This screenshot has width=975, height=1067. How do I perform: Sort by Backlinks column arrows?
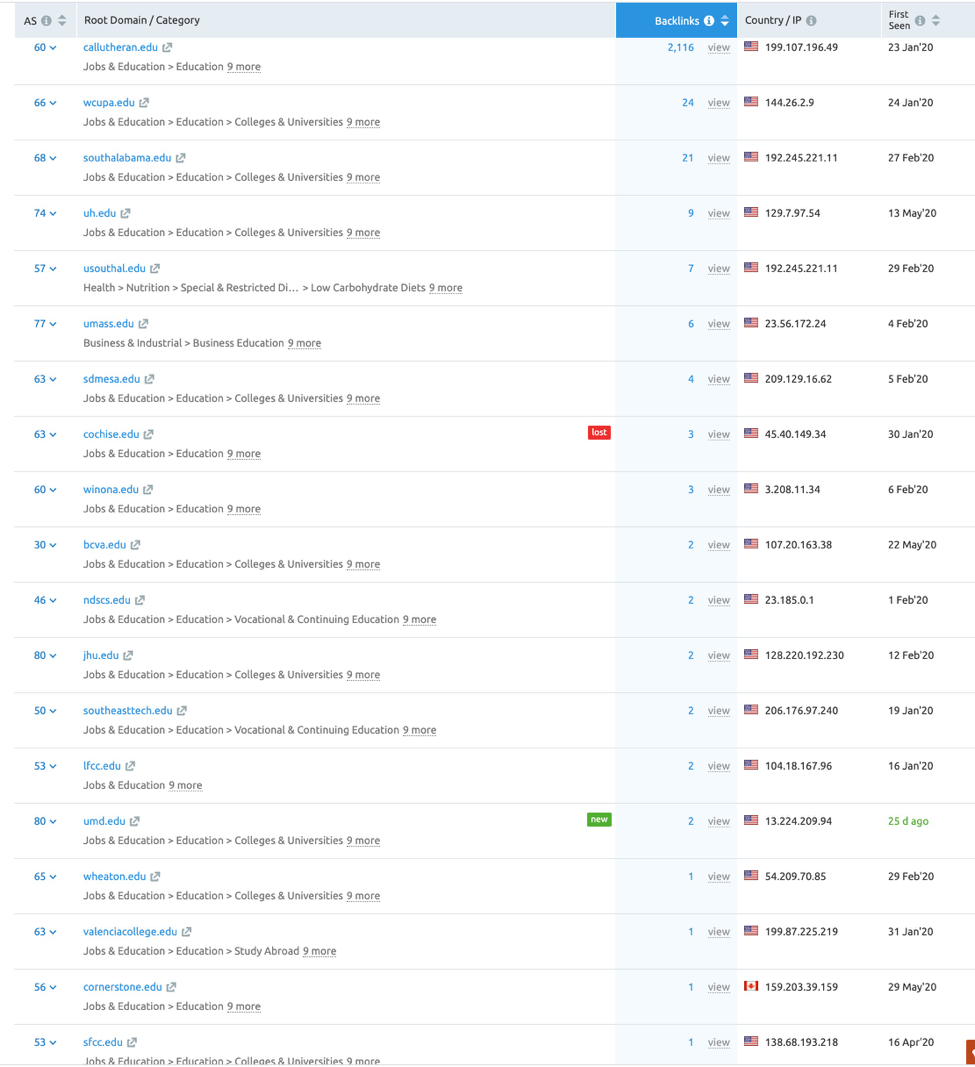pyautogui.click(x=725, y=20)
